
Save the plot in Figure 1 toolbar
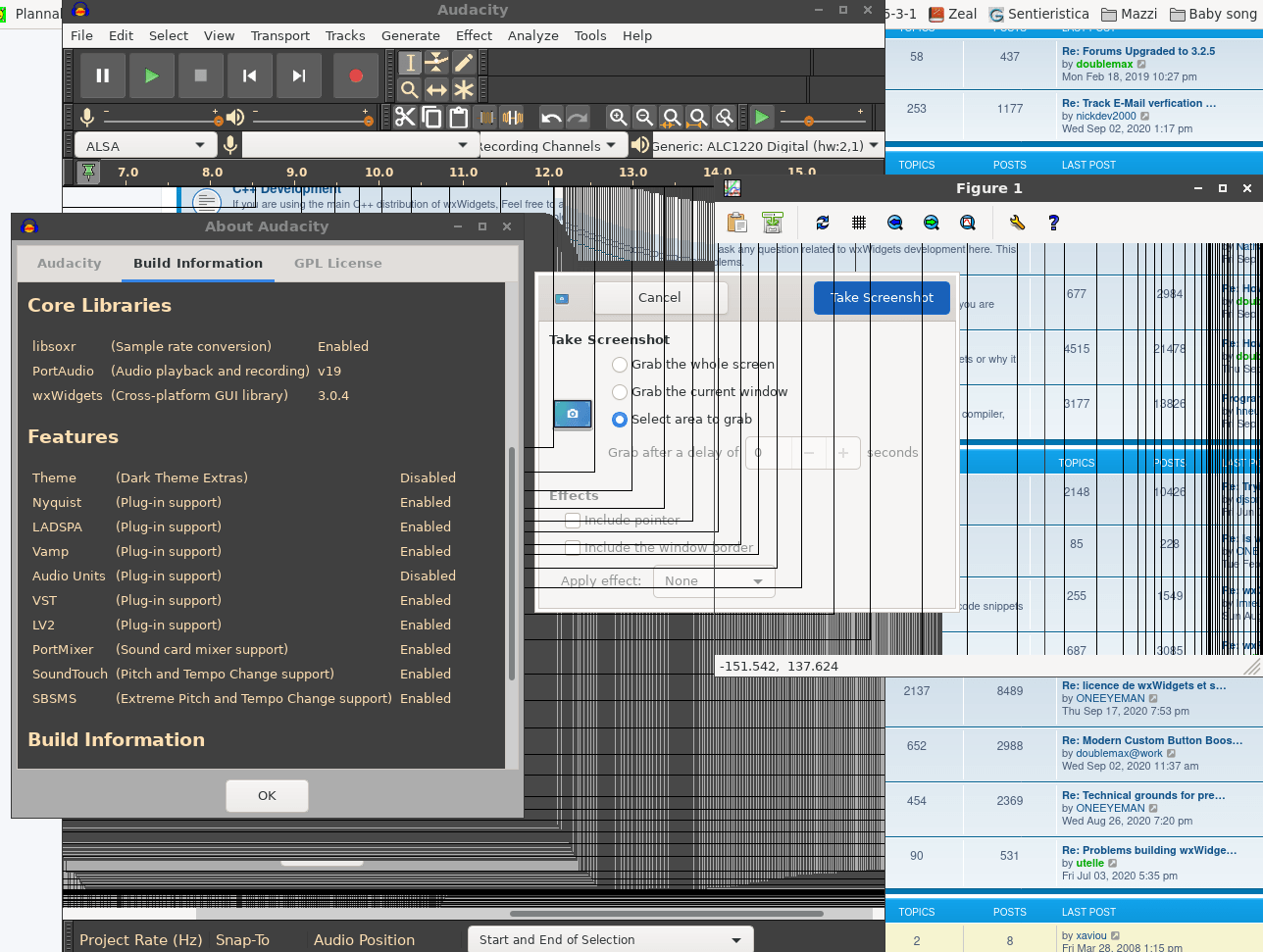click(x=773, y=223)
